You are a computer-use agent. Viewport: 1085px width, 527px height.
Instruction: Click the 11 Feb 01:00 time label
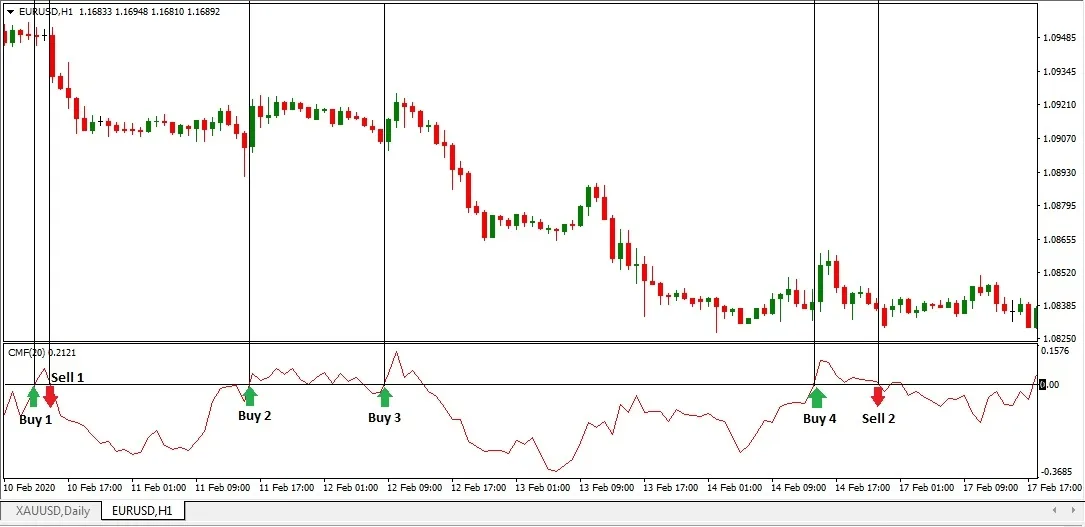point(158,488)
